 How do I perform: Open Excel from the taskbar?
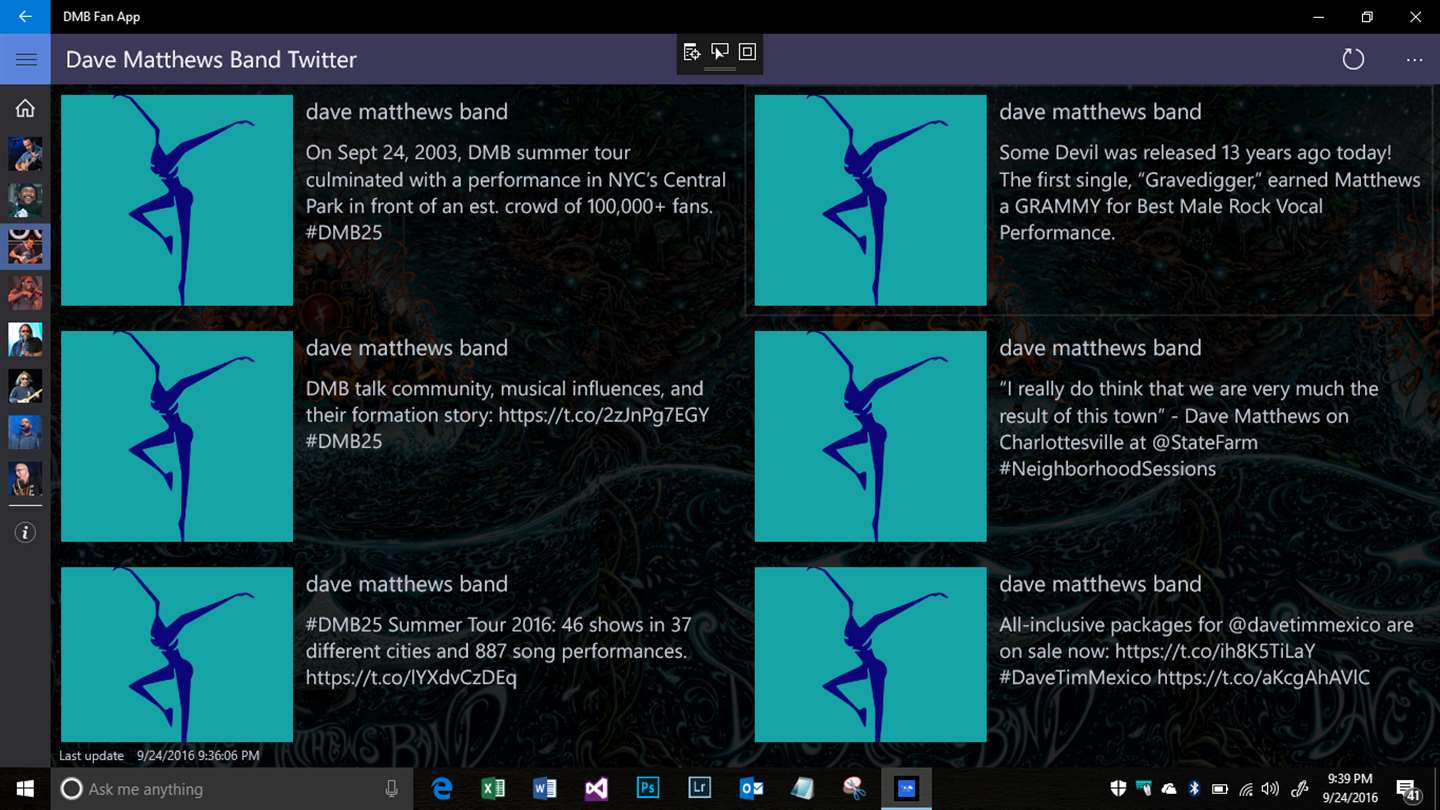click(x=493, y=789)
